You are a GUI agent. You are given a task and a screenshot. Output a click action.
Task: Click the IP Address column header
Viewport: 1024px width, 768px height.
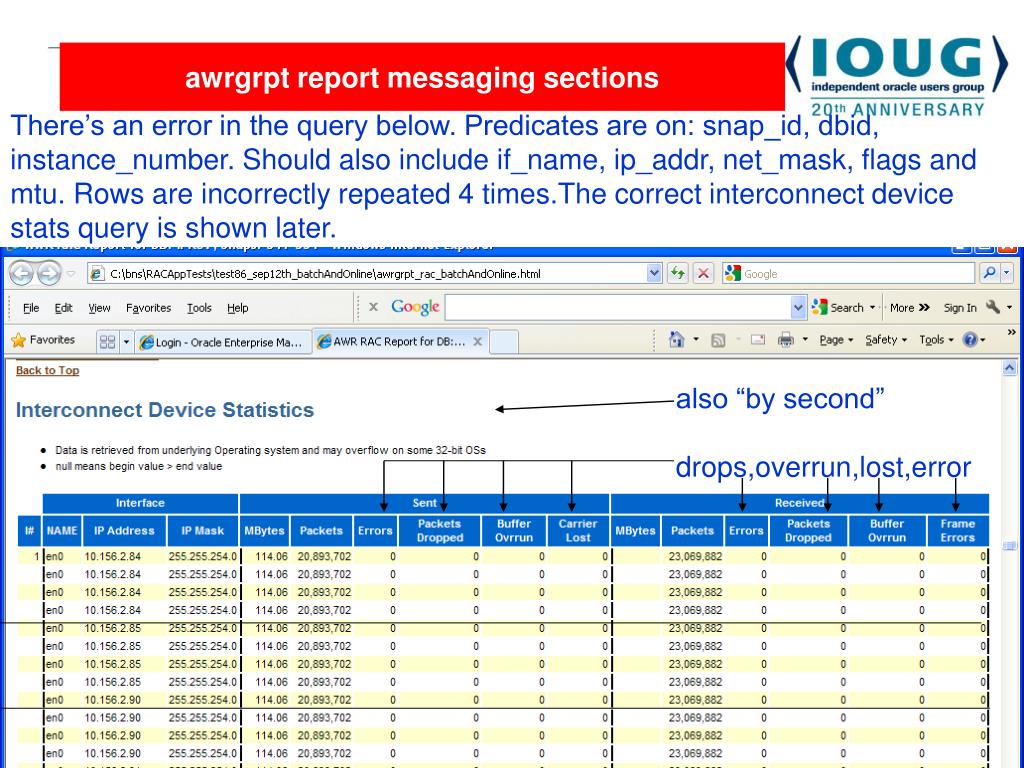click(x=124, y=530)
